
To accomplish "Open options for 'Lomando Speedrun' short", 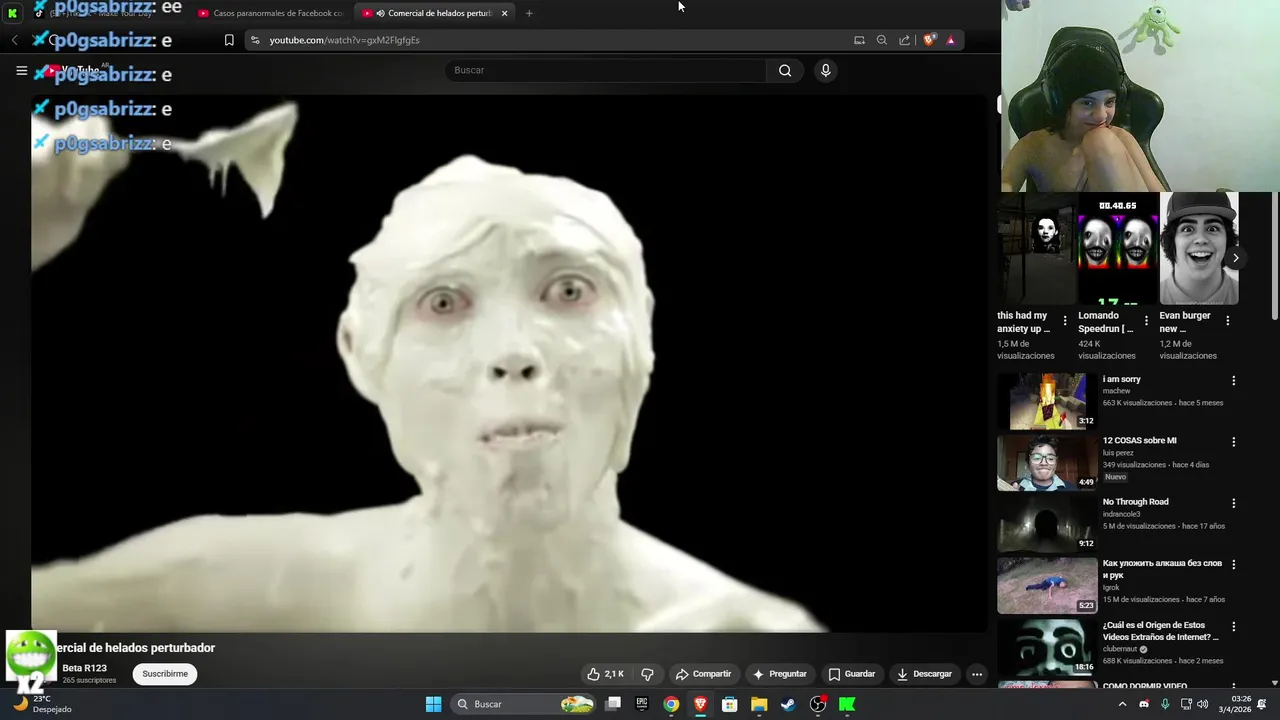I will point(1146,321).
